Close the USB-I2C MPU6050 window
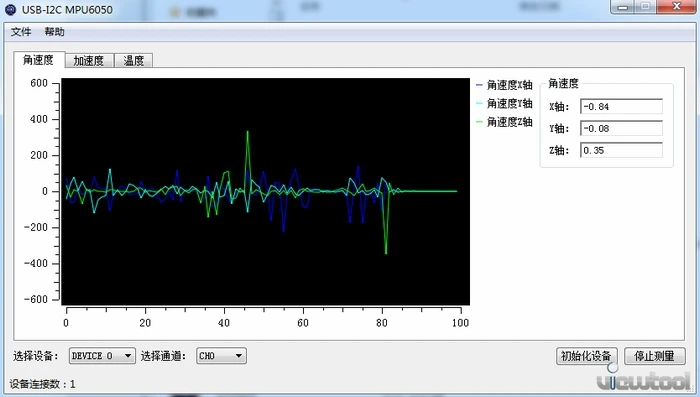Screen dimensions: 700x397 coord(676,7)
